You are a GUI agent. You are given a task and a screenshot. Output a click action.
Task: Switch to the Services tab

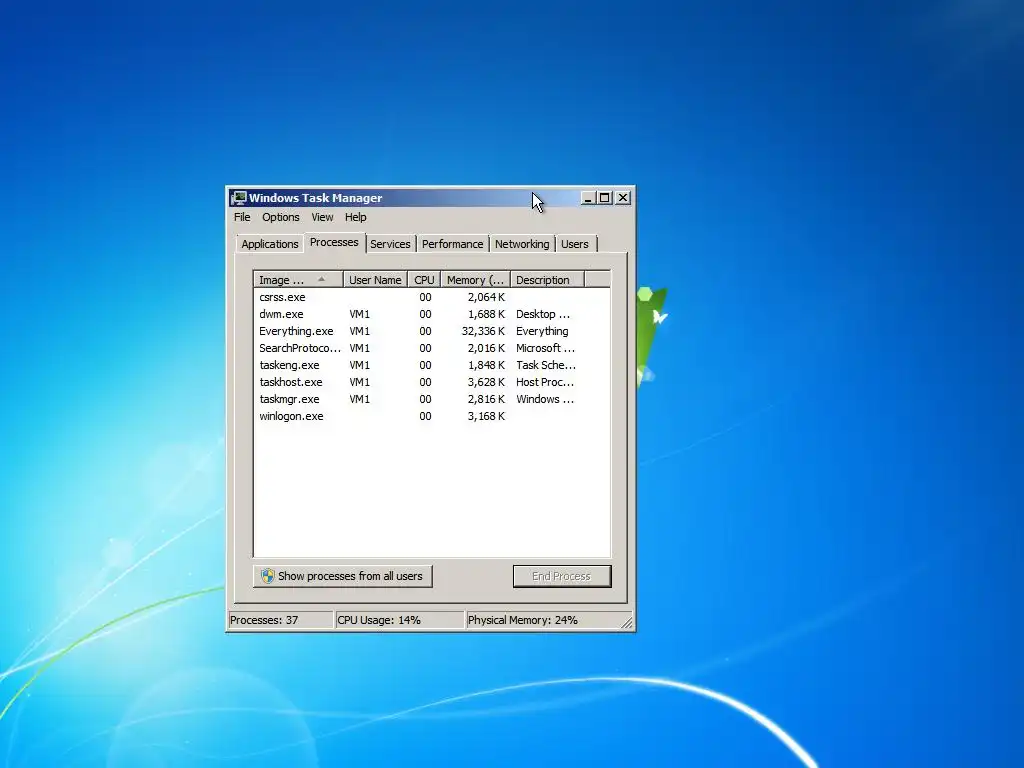click(390, 244)
